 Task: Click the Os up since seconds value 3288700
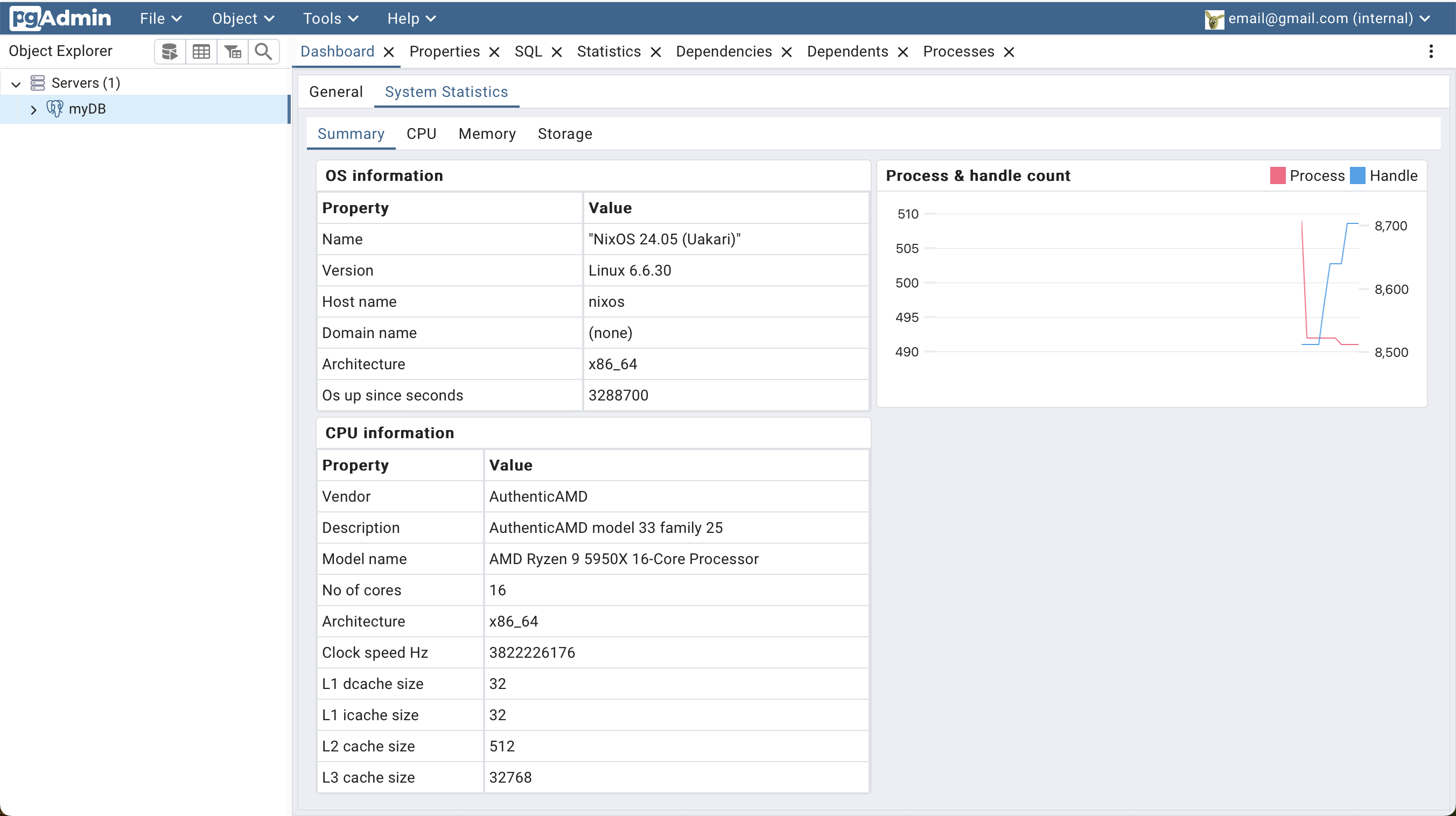pos(618,395)
